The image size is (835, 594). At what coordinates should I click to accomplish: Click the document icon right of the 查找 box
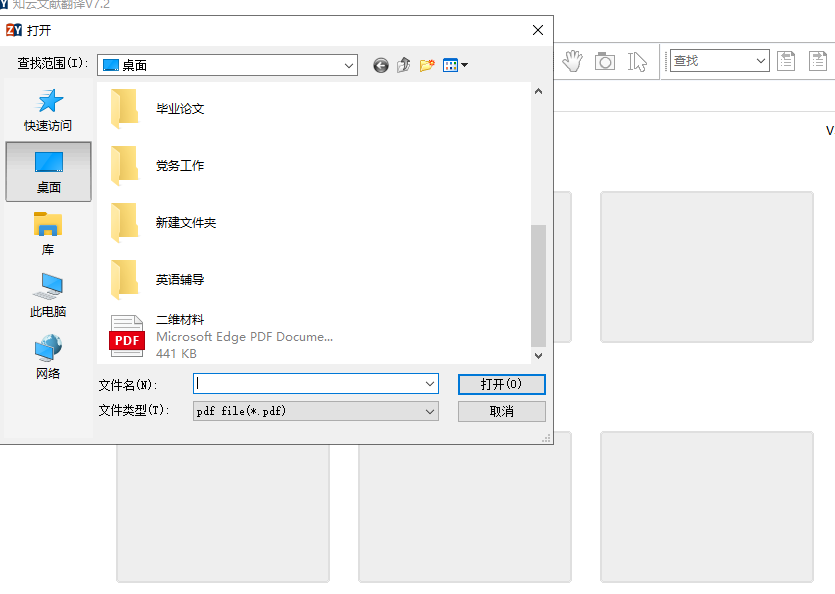click(x=786, y=60)
